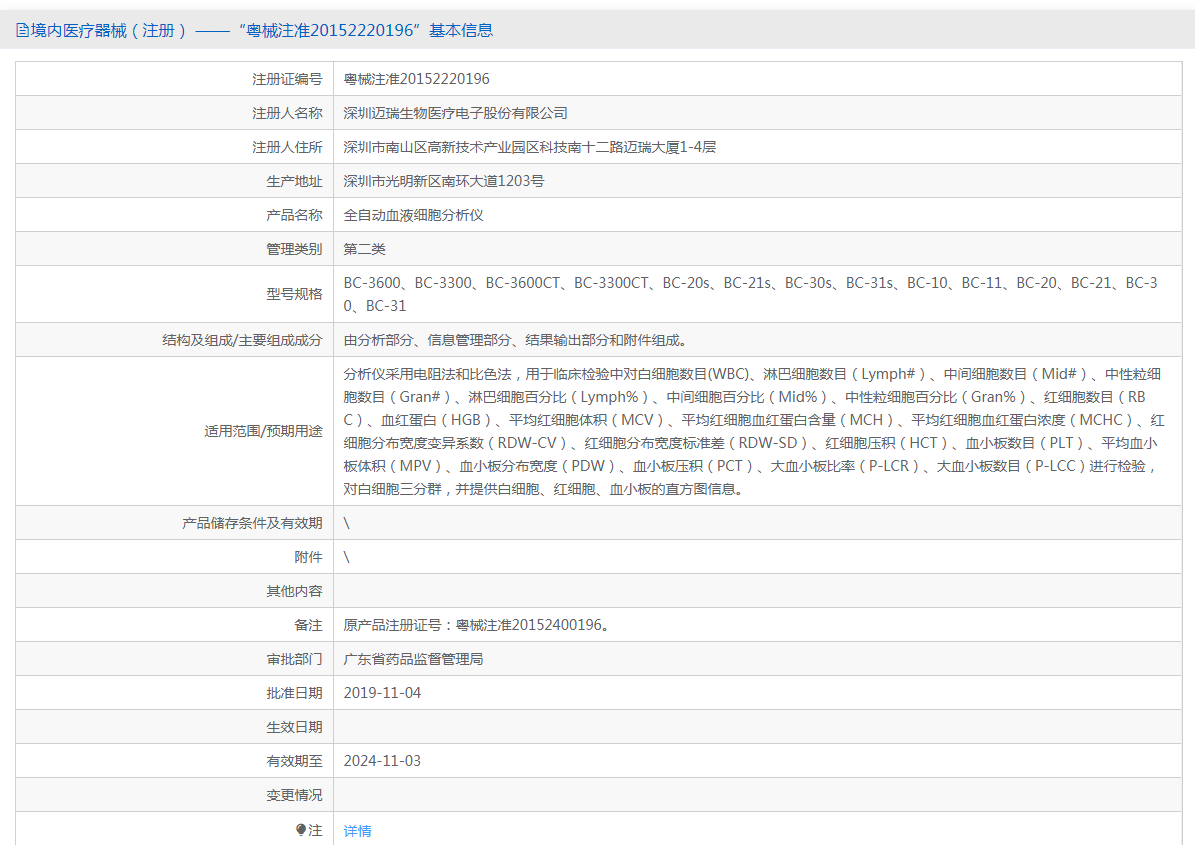The image size is (1195, 845).
Task: Select approval date 2019-11-04
Action: (x=382, y=693)
